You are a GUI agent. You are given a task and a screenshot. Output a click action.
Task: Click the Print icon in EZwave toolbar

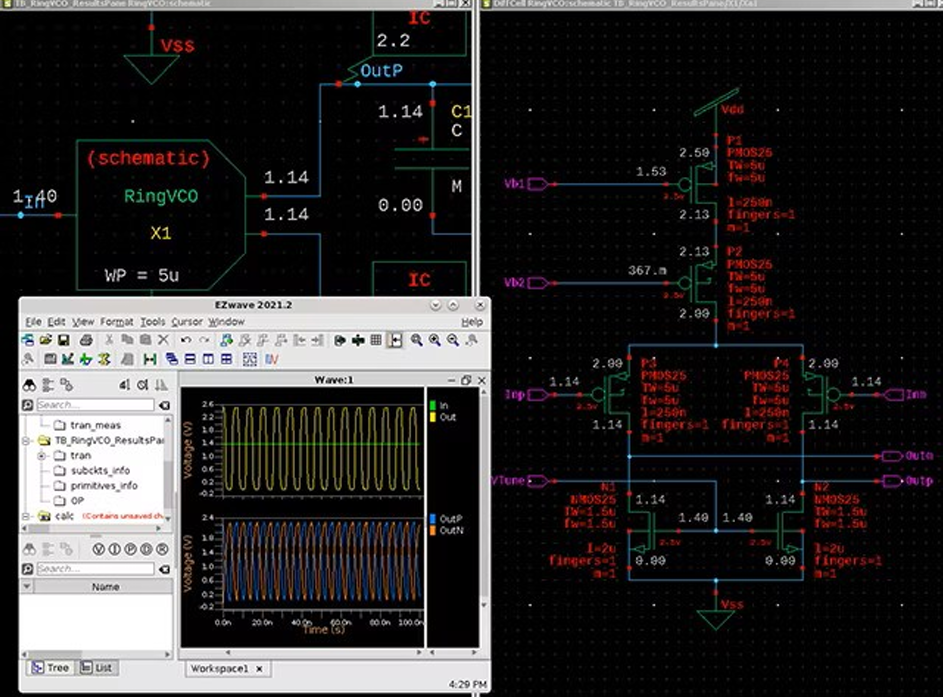85,341
